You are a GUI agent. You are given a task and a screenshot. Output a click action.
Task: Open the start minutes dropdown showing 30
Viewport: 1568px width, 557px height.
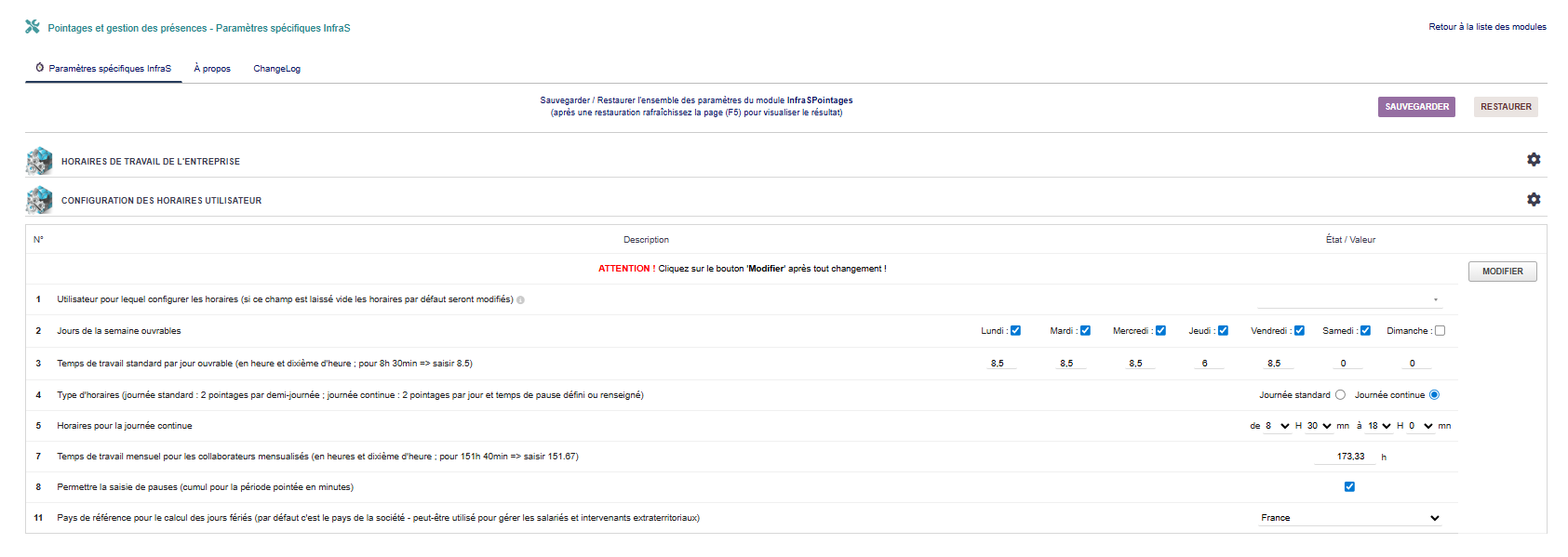coord(1320,426)
